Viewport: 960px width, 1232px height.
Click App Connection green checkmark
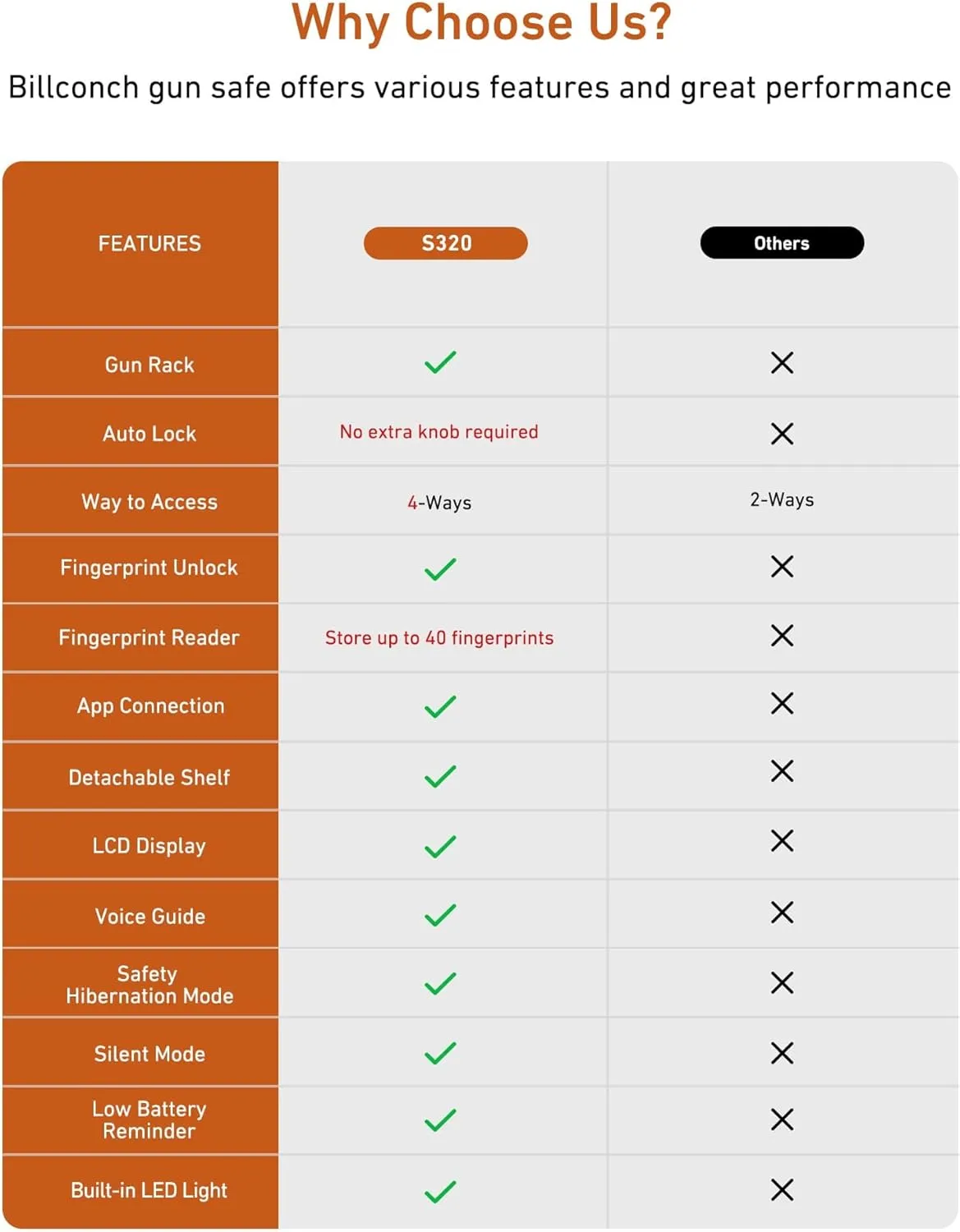coord(440,707)
